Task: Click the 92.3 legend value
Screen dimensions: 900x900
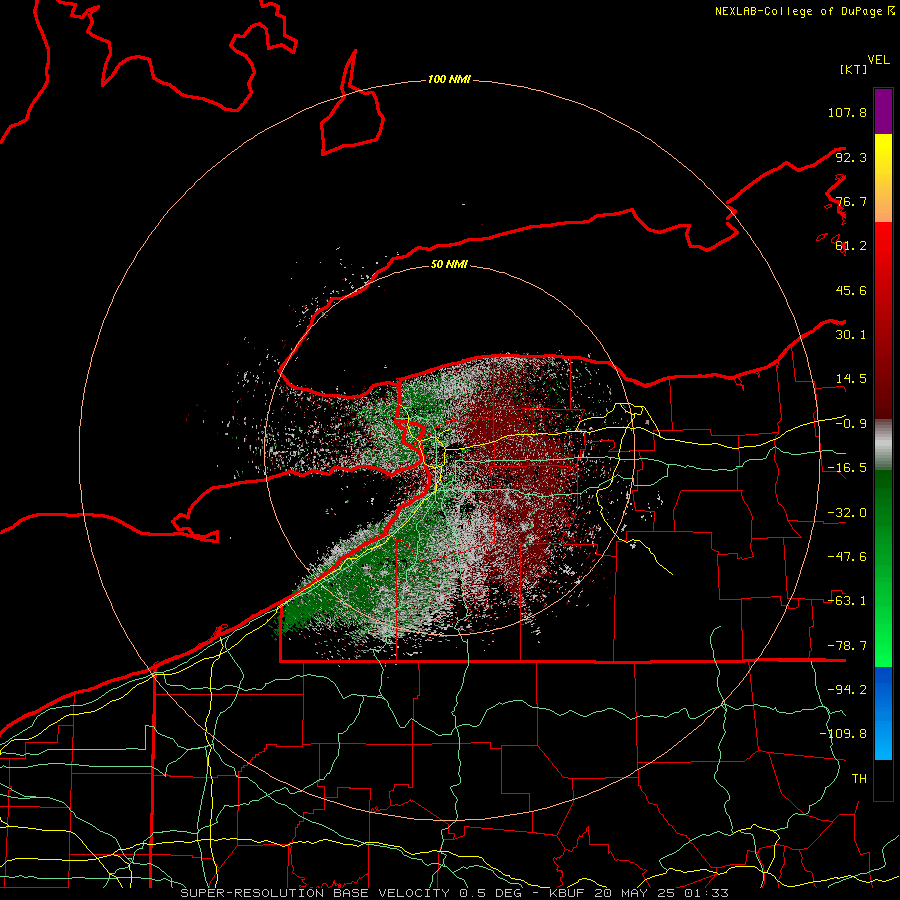Action: (x=851, y=157)
